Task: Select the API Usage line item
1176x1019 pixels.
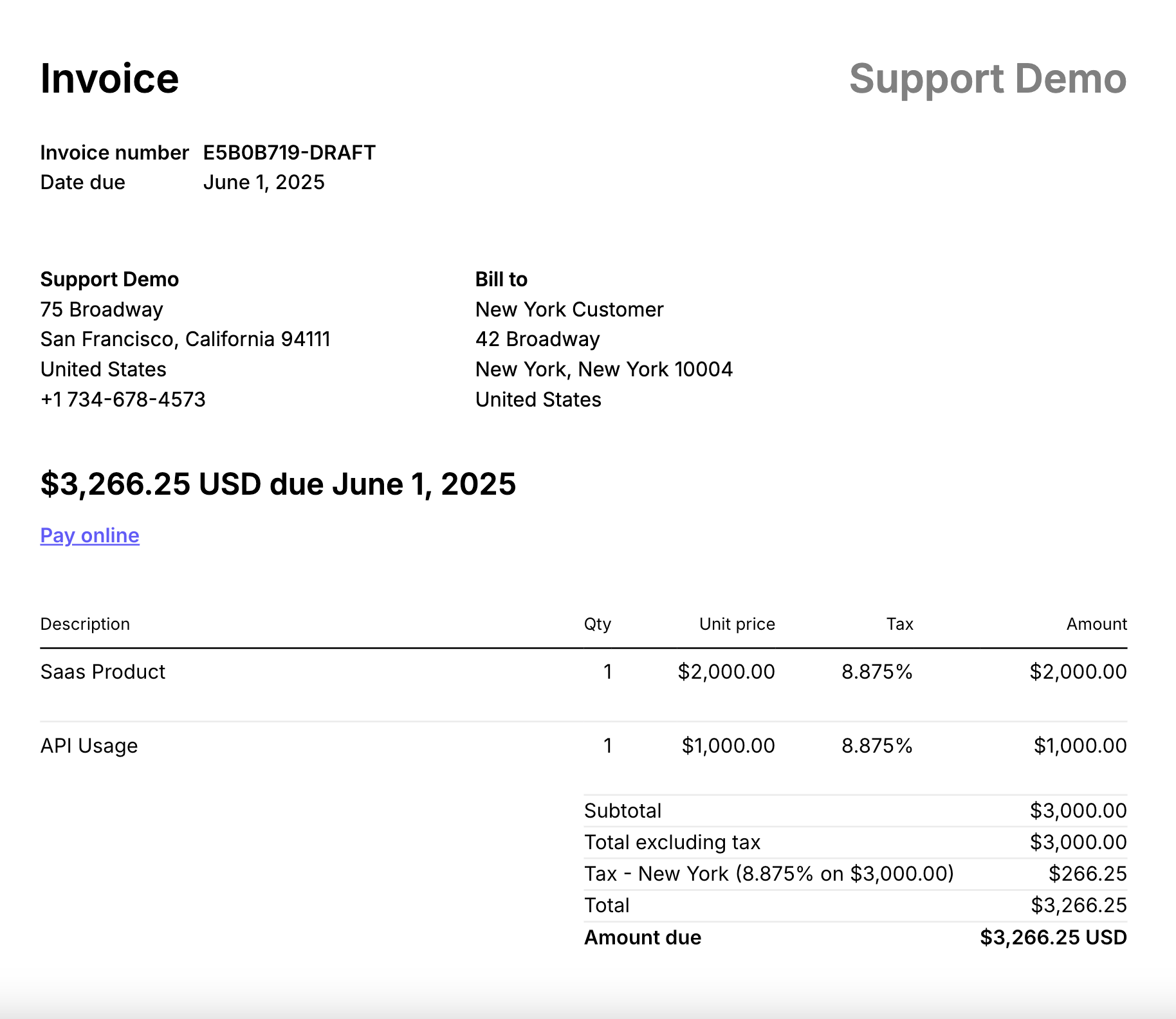Action: point(89,746)
